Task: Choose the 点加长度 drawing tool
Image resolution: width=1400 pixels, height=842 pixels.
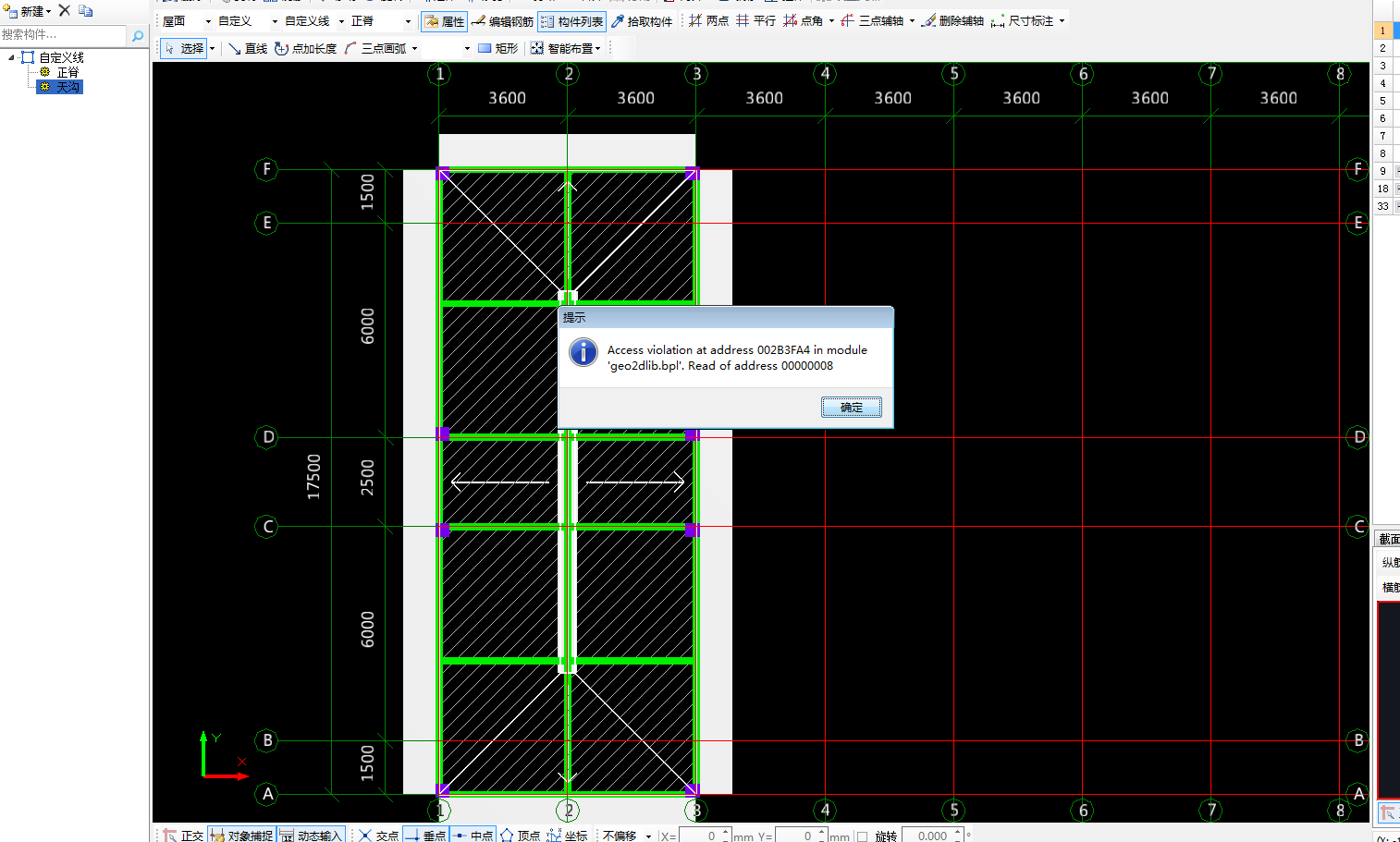Action: 306,48
